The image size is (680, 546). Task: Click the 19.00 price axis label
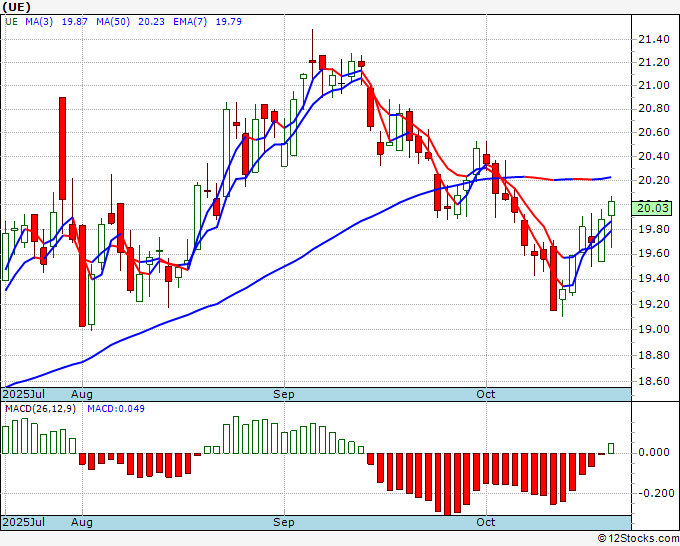click(654, 329)
